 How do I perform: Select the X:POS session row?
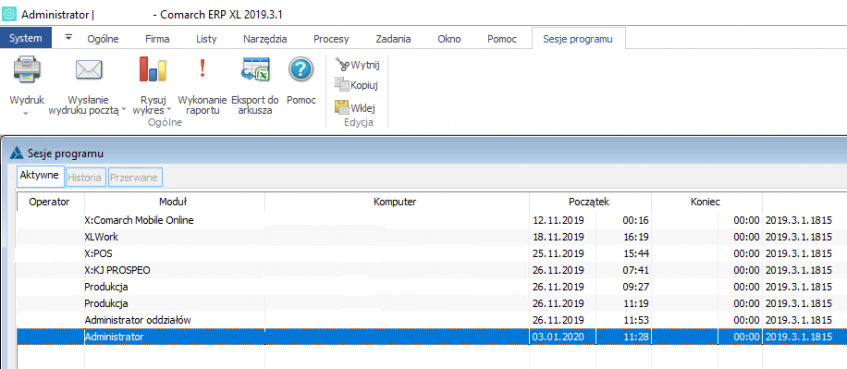tap(432, 253)
